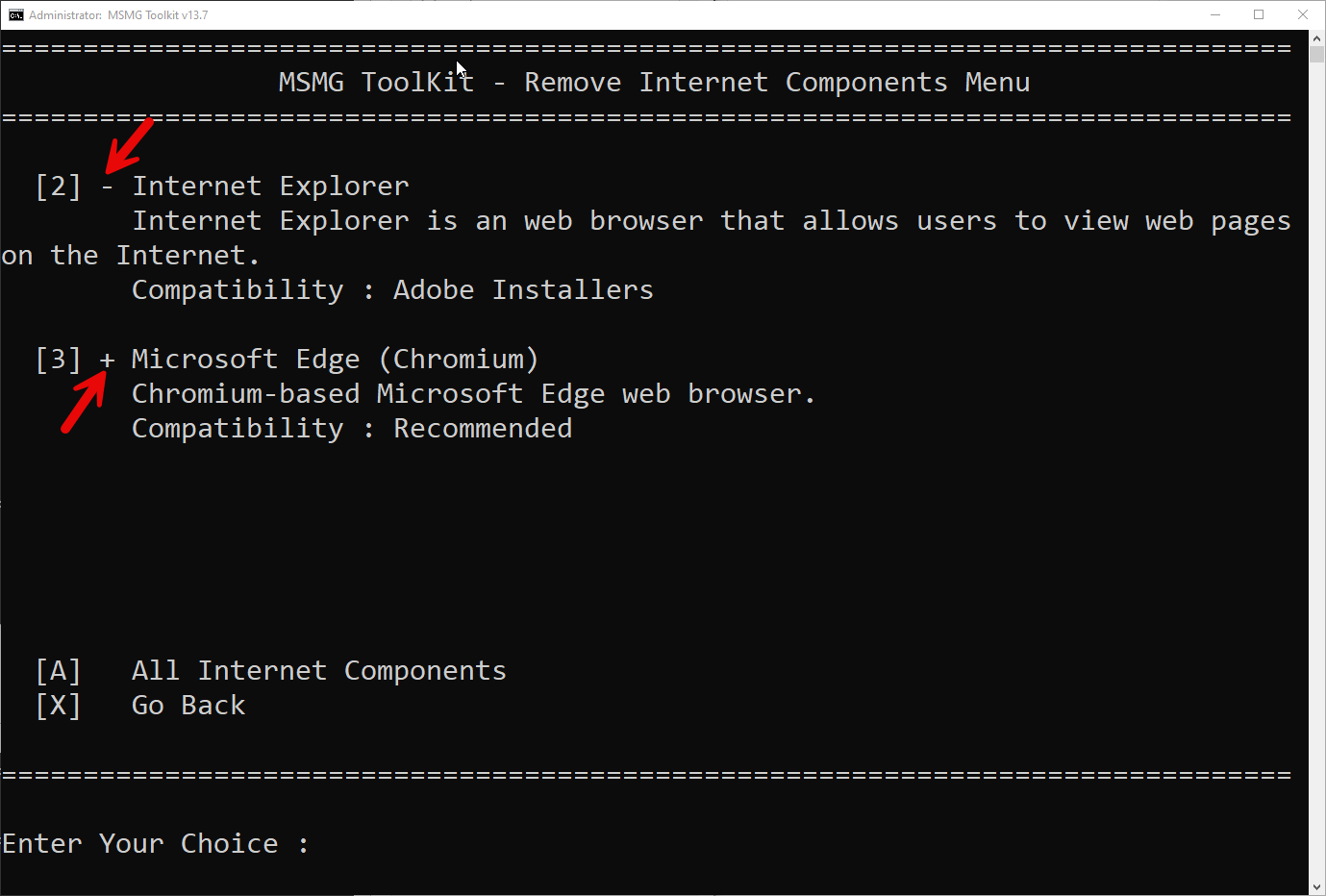Click the plus state marker beside Microsoft Edge
Viewport: 1326px width, 896px height.
tap(107, 360)
